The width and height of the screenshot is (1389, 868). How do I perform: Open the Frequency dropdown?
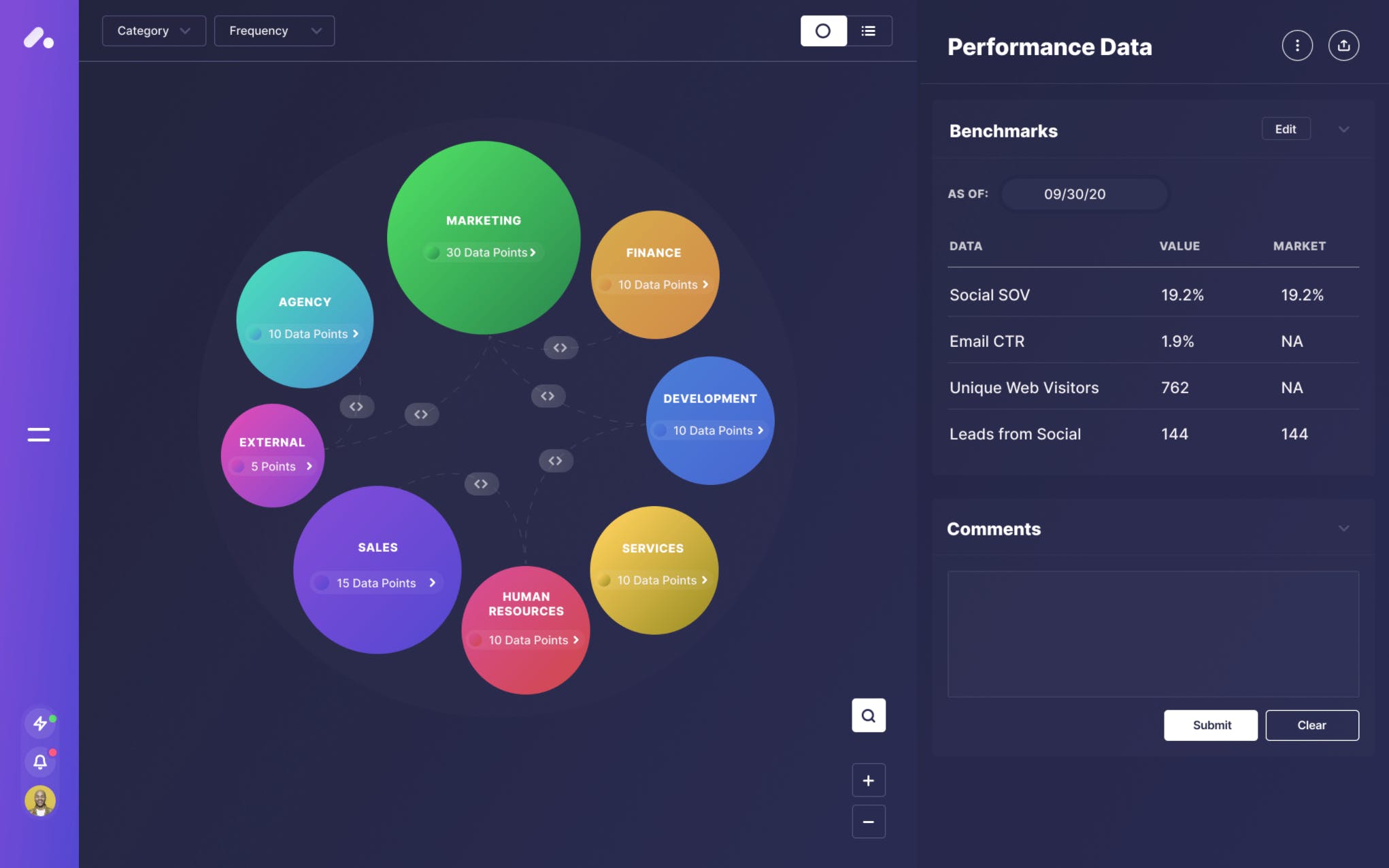pyautogui.click(x=274, y=31)
